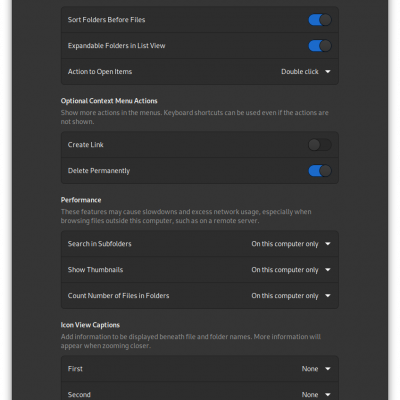Turn off Delete Permanently switch
The height and width of the screenshot is (400, 400).
point(320,171)
